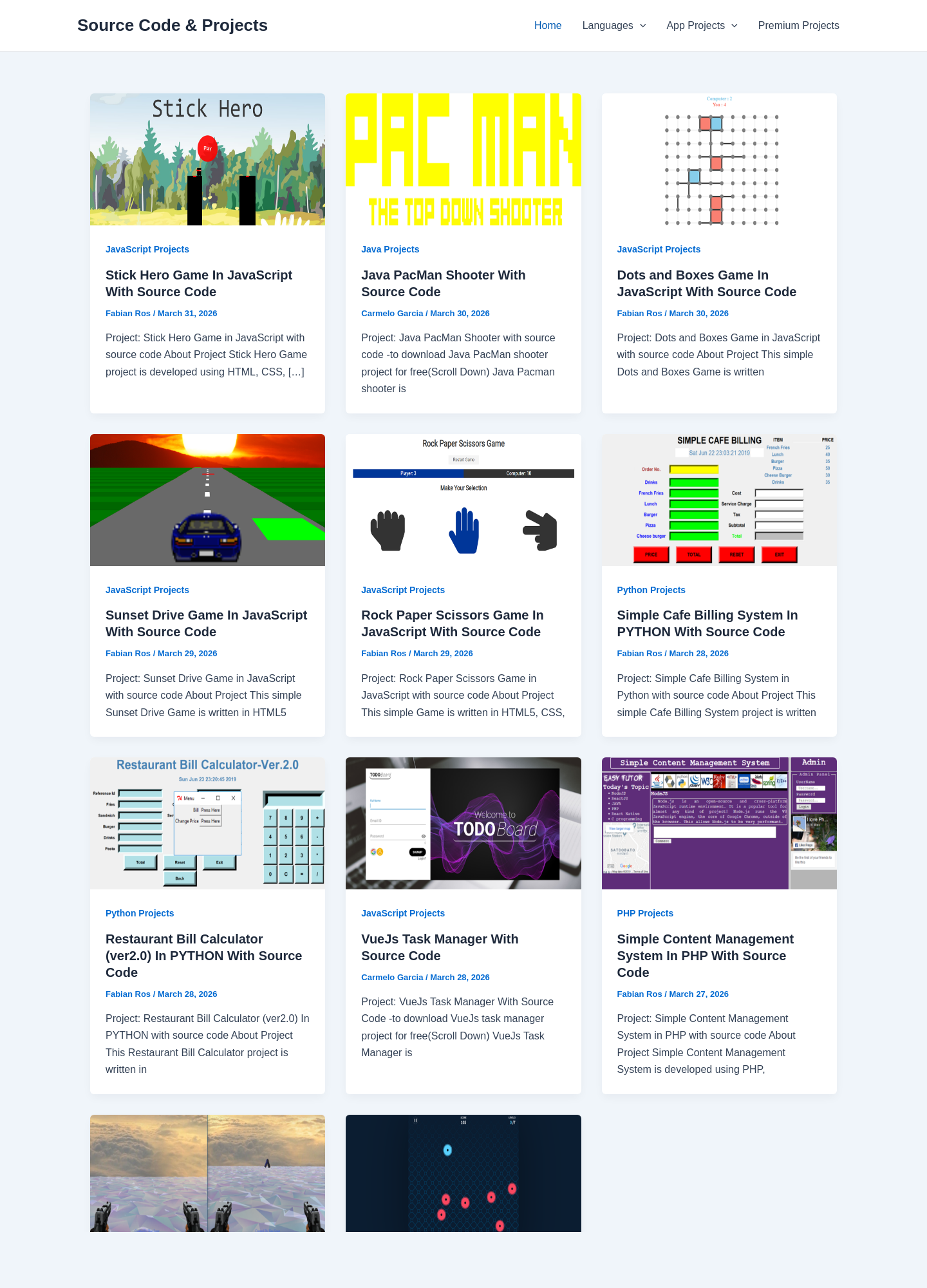Expand the Languages dropdown menu
927x1288 pixels.
[613, 26]
